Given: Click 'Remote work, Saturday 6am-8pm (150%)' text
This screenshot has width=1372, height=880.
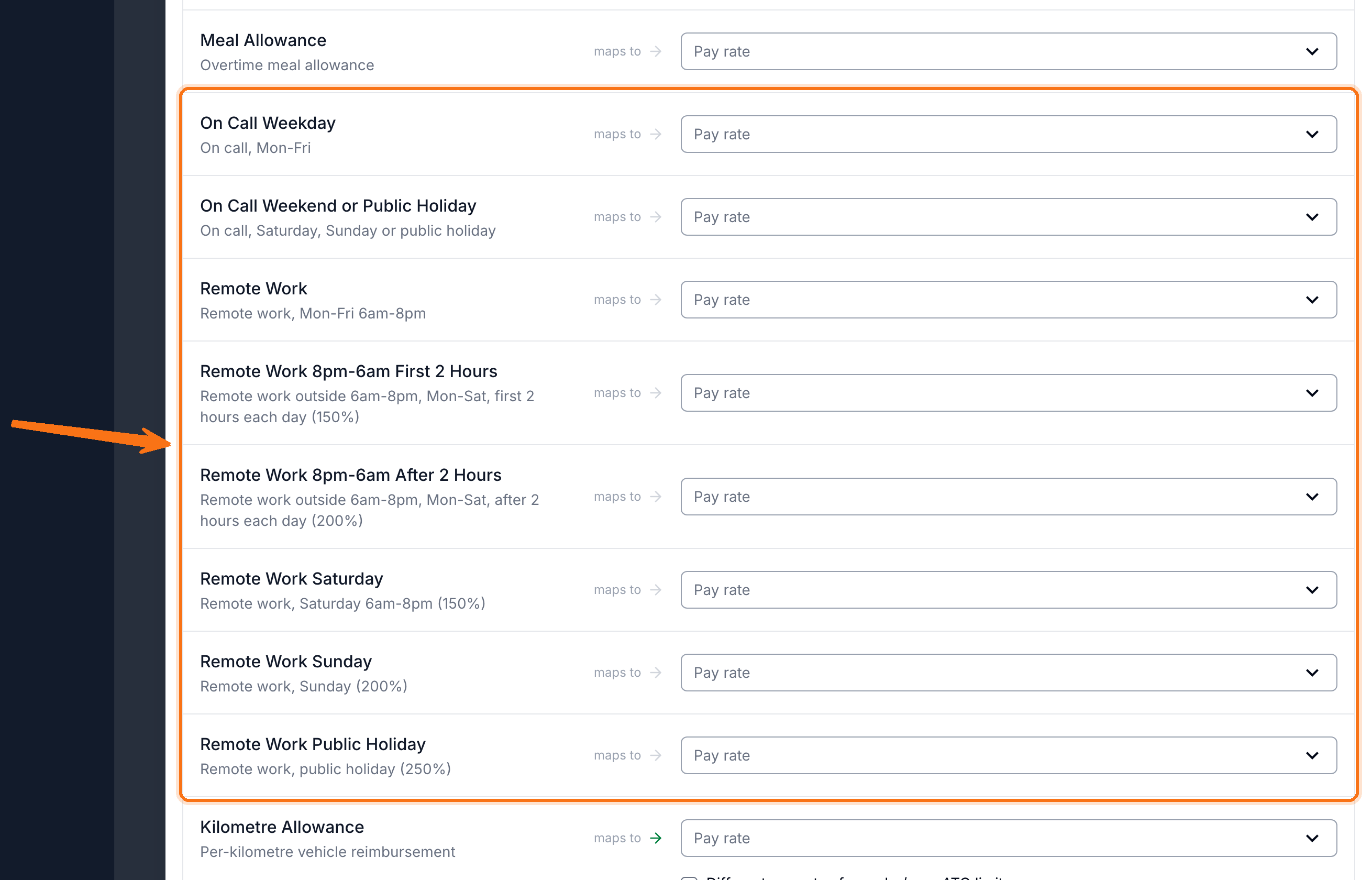Looking at the screenshot, I should coord(342,604).
